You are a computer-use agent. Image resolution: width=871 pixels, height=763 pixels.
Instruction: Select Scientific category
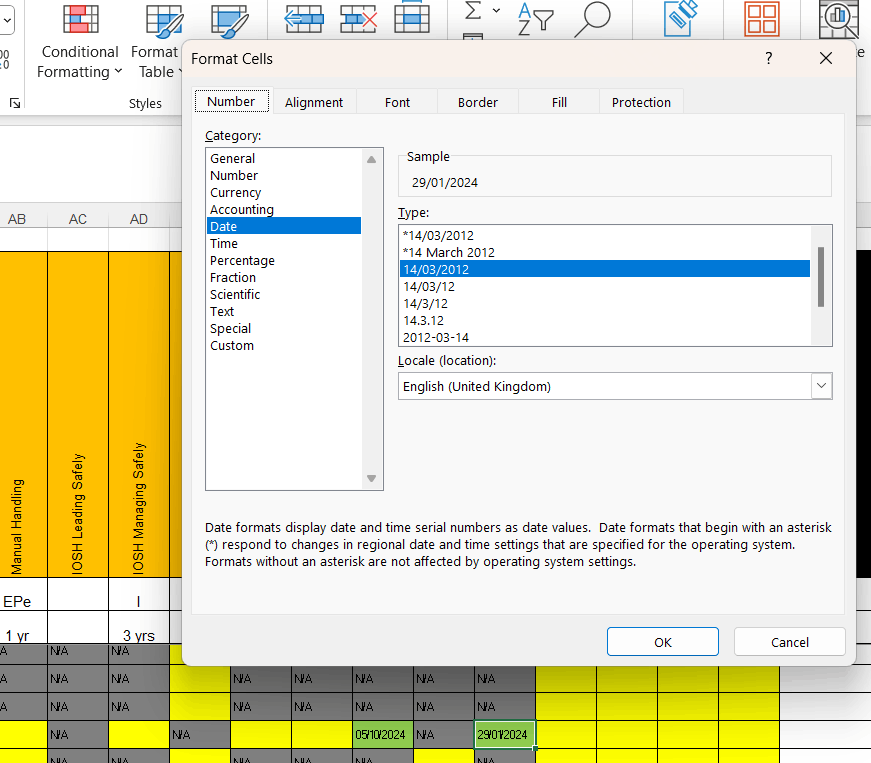tap(284, 294)
